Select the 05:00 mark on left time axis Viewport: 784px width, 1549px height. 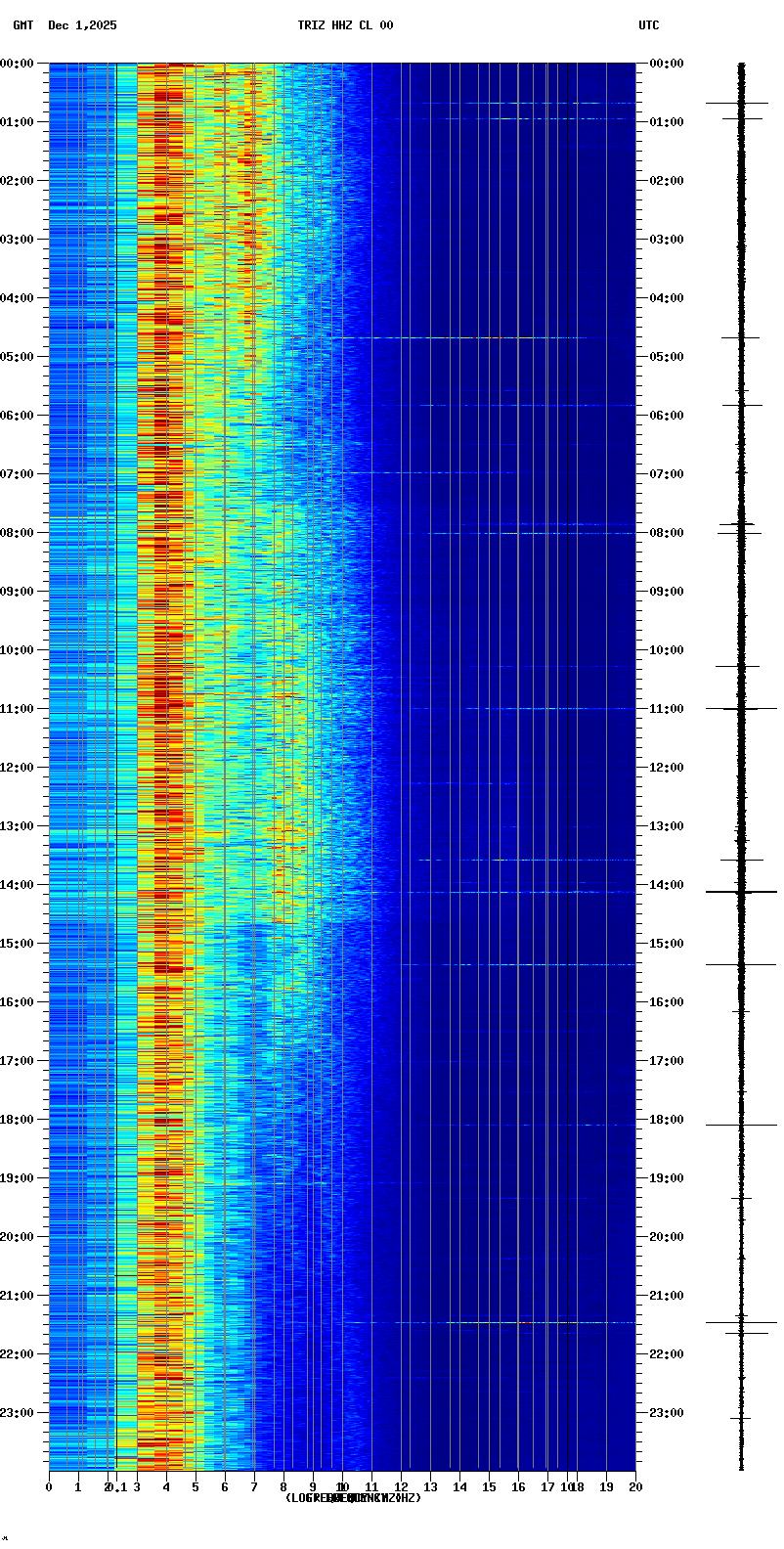[x=19, y=357]
